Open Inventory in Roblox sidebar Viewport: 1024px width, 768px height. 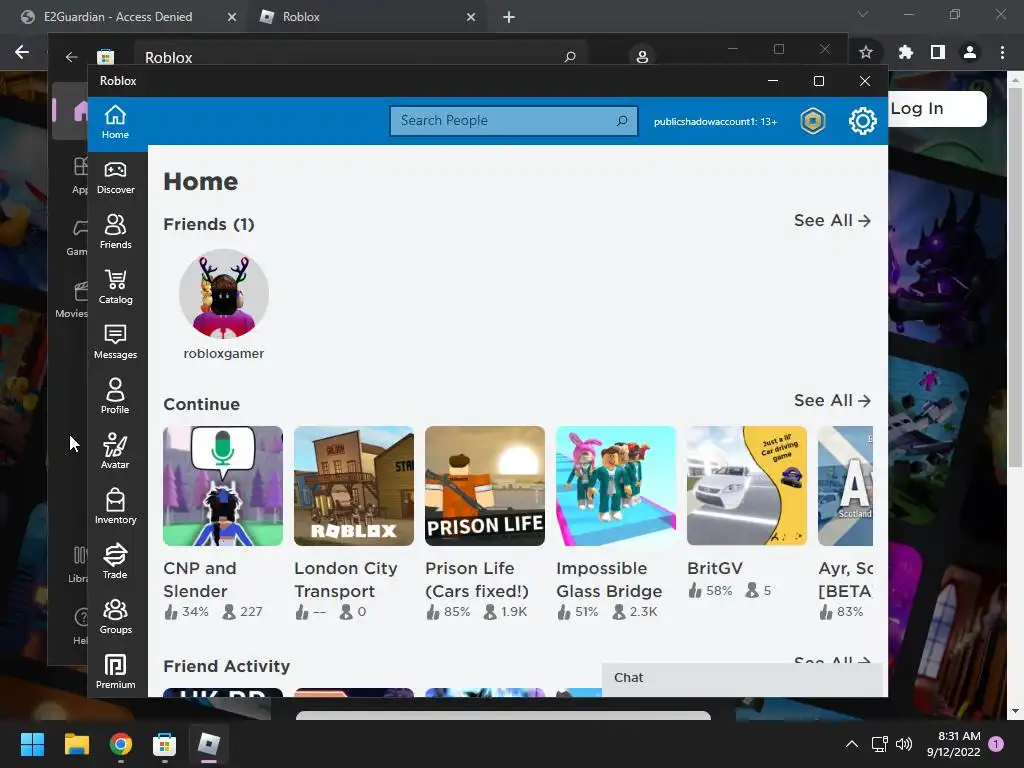116,507
